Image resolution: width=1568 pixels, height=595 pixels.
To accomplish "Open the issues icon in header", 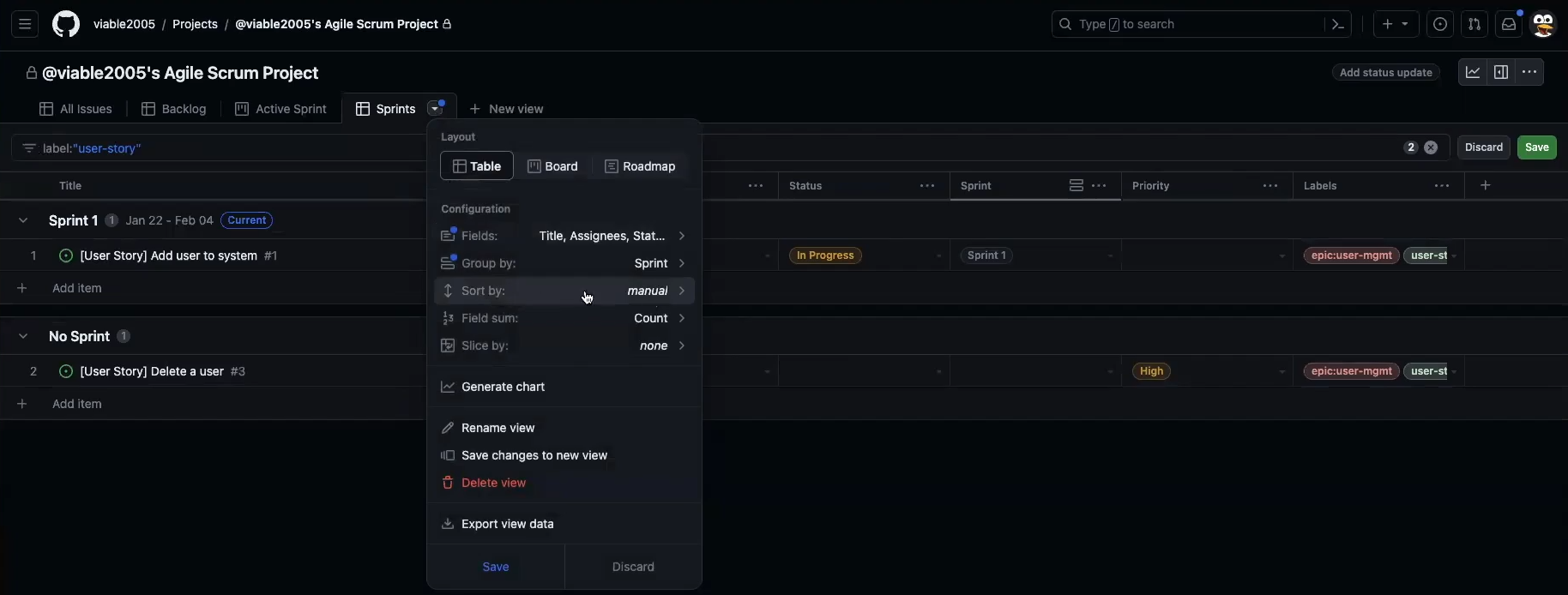I will click(1440, 24).
